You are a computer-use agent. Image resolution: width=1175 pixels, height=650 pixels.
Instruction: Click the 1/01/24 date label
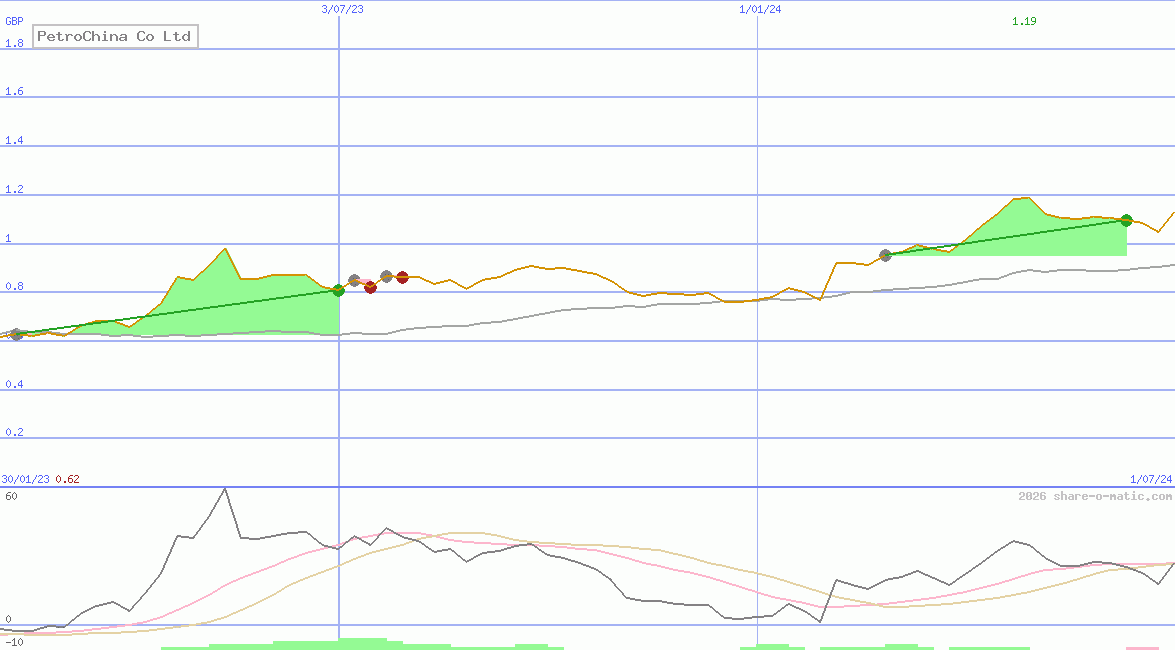[758, 9]
